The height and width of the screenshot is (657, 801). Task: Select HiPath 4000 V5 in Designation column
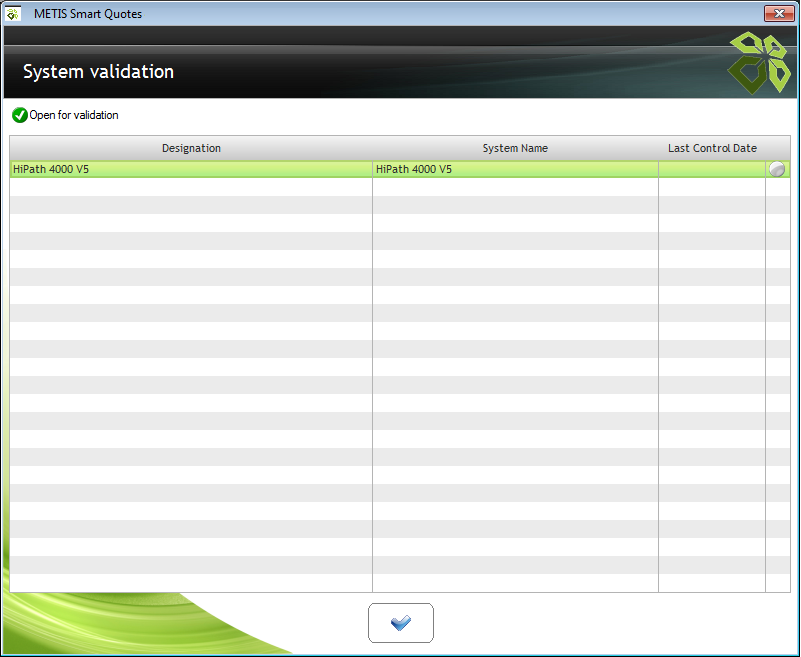click(x=191, y=169)
